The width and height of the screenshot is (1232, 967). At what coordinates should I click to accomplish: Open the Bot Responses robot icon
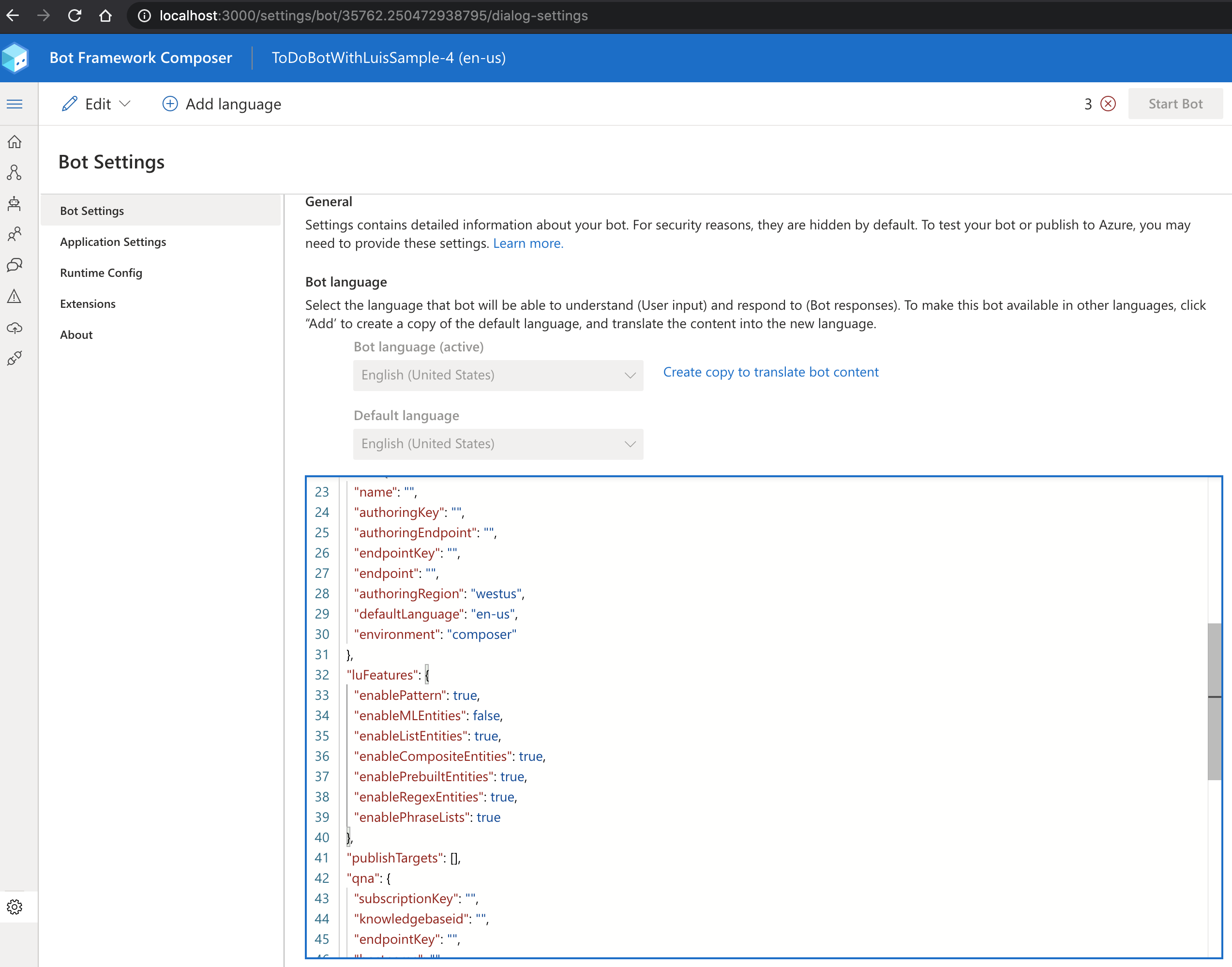[x=15, y=203]
